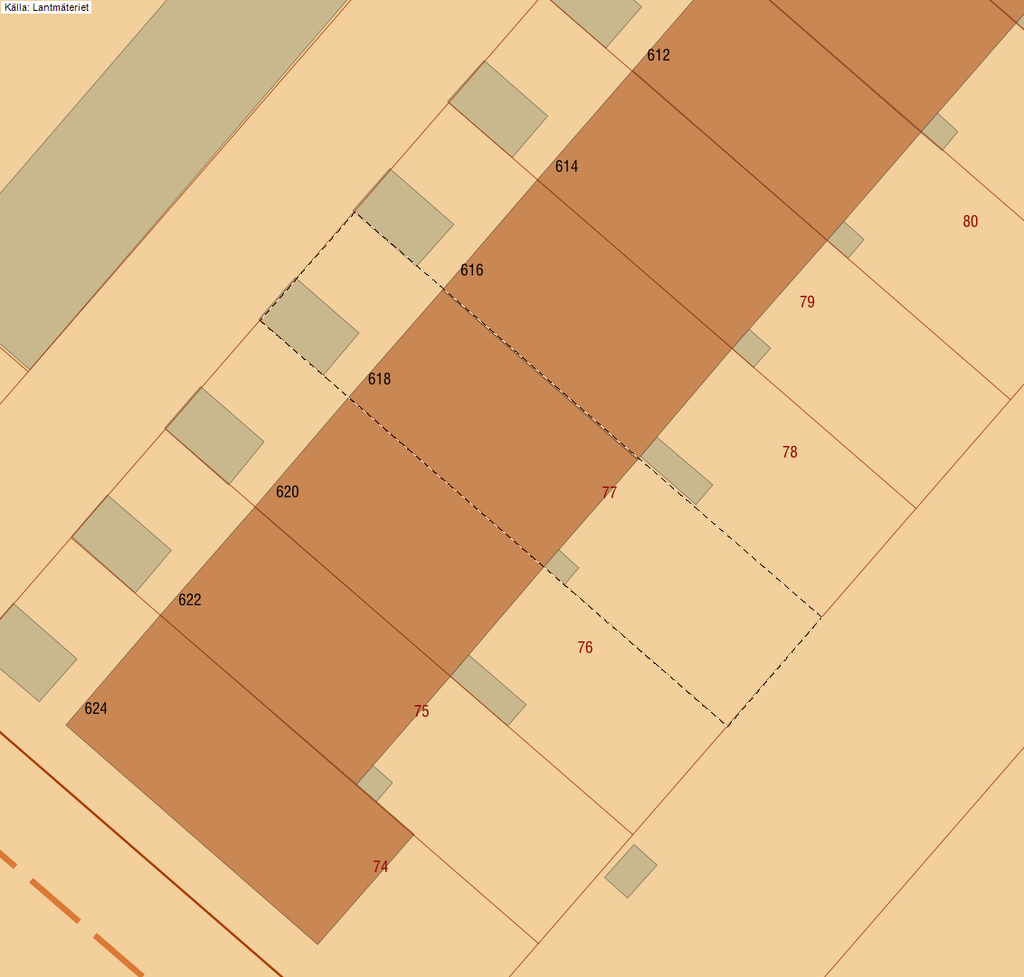The image size is (1024, 977).
Task: Click house number 620 on map
Action: 287,492
